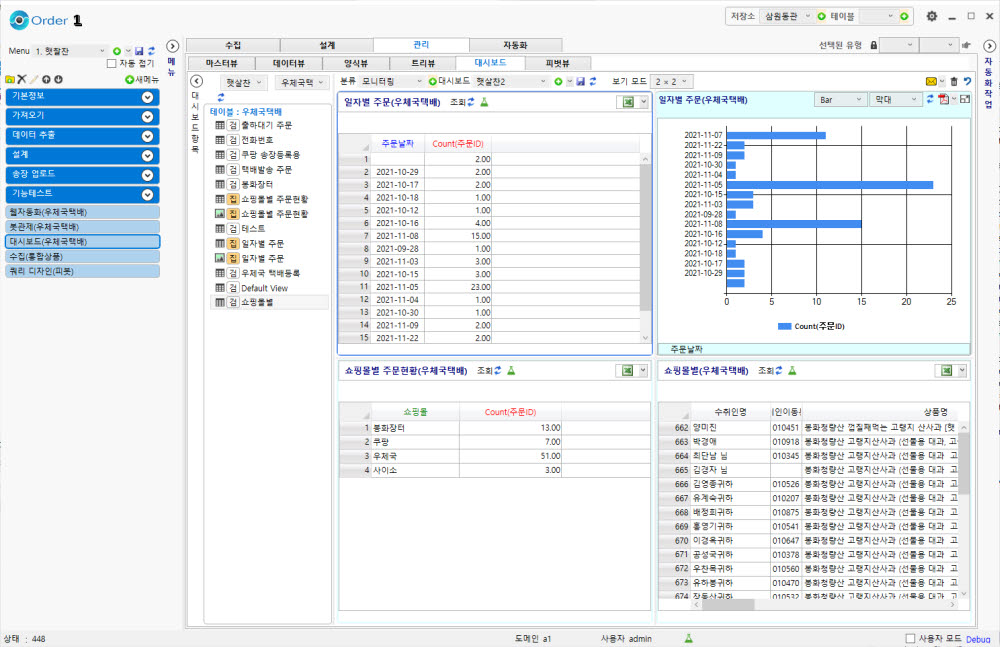Click 조회 in 일자별 주문(우체국택배) grid panel

pos(462,102)
